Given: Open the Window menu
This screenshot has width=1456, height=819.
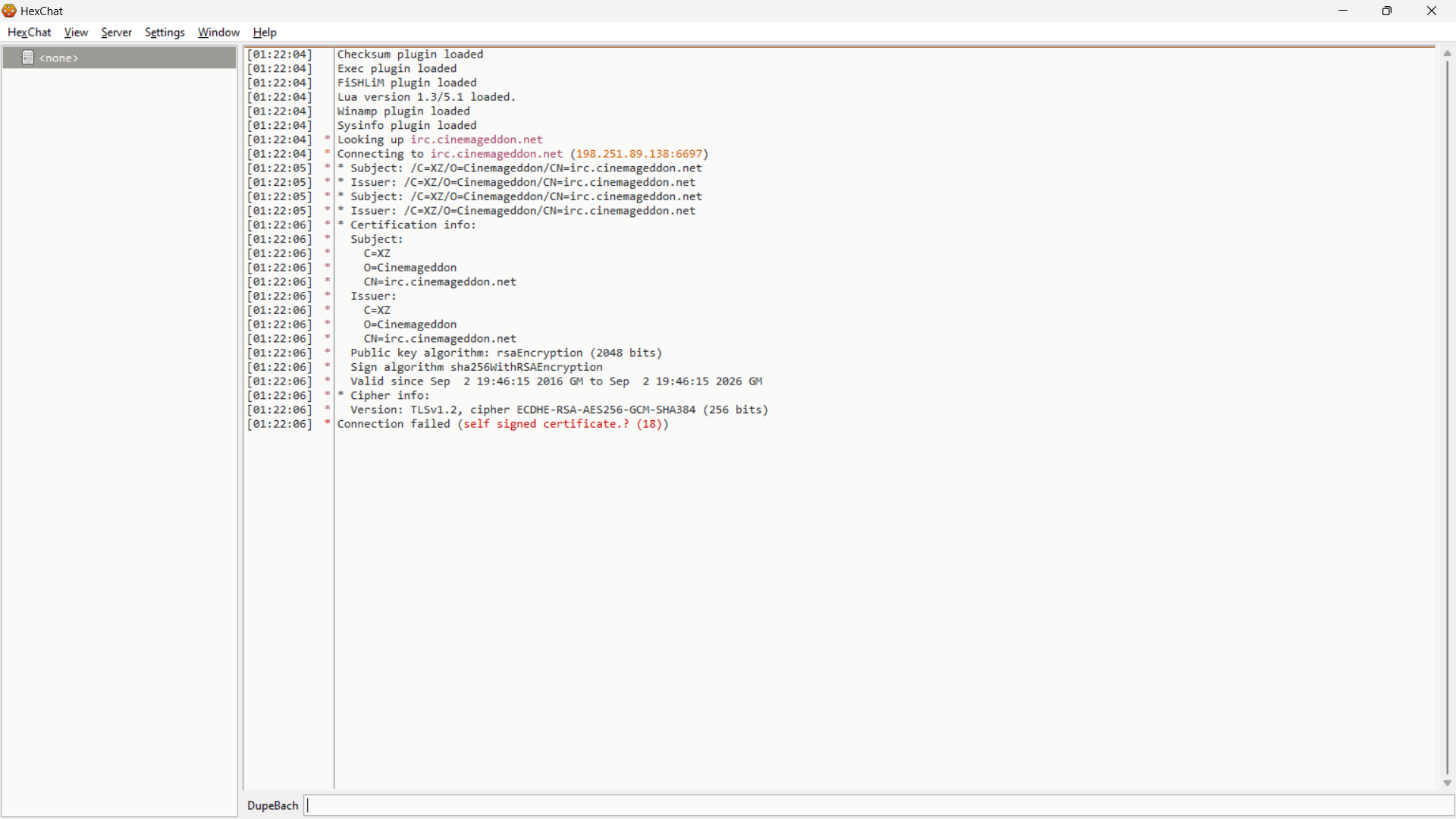Looking at the screenshot, I should [x=218, y=33].
